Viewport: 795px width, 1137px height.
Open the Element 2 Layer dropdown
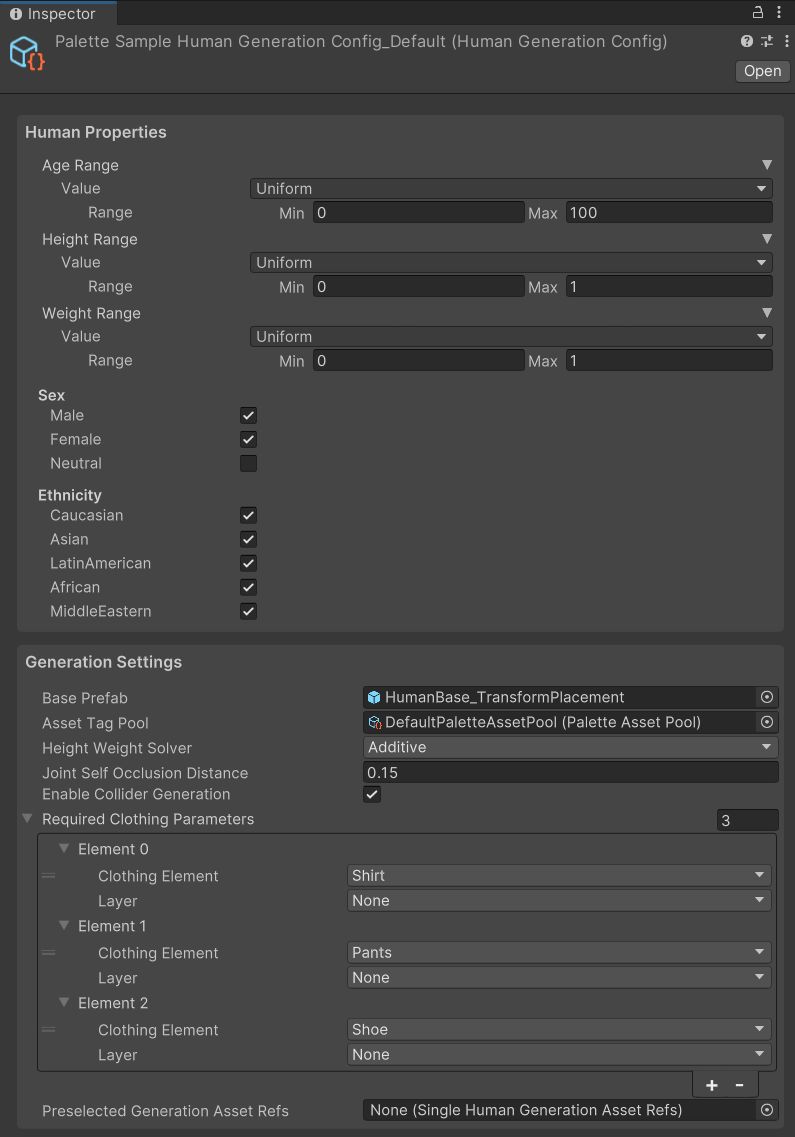(559, 1054)
